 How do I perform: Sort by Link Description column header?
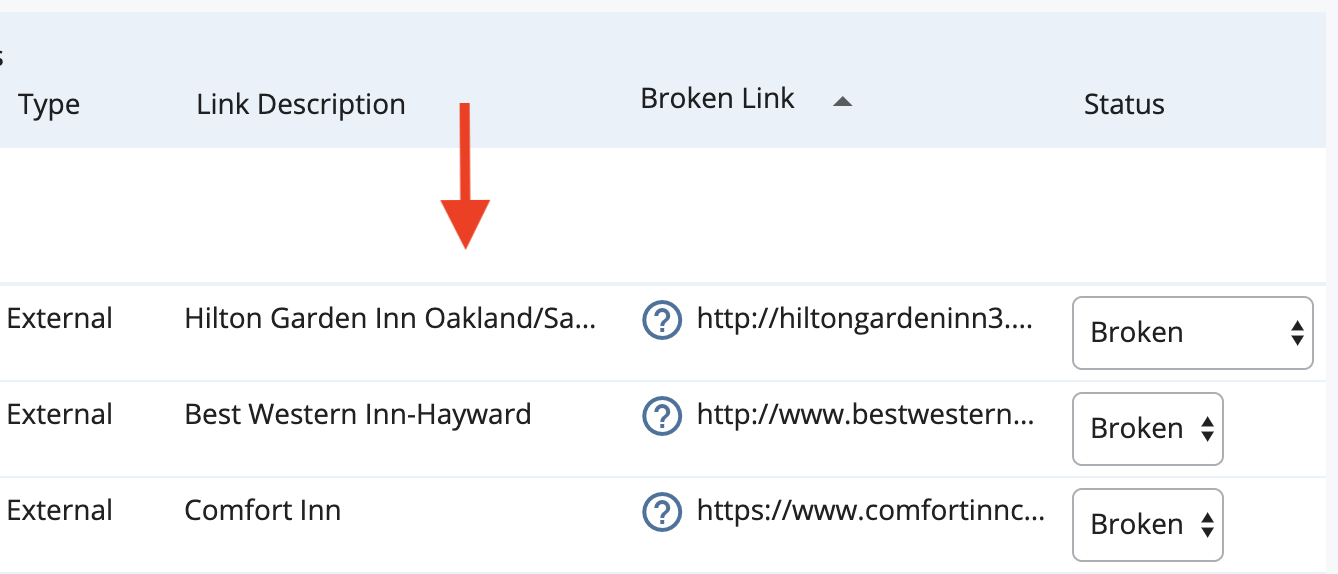click(301, 104)
